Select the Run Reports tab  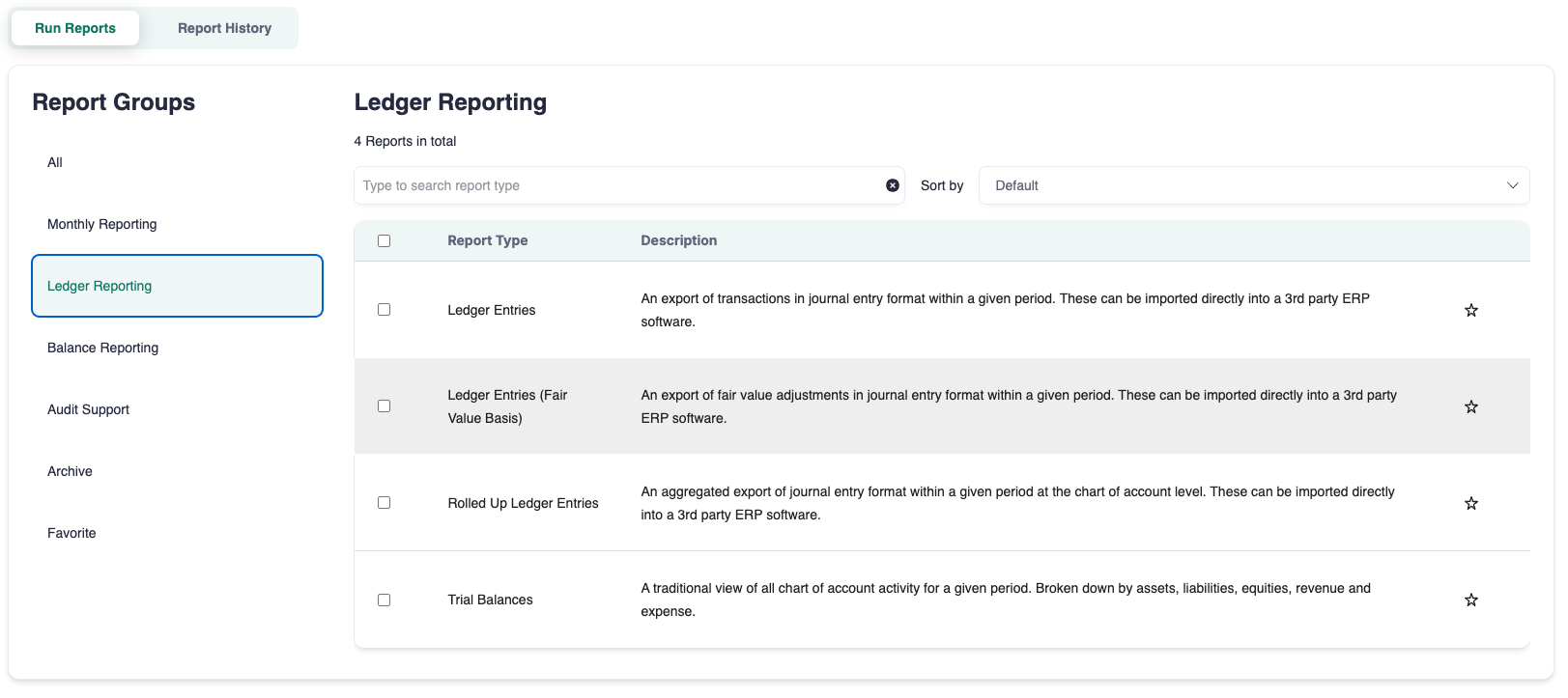click(75, 28)
